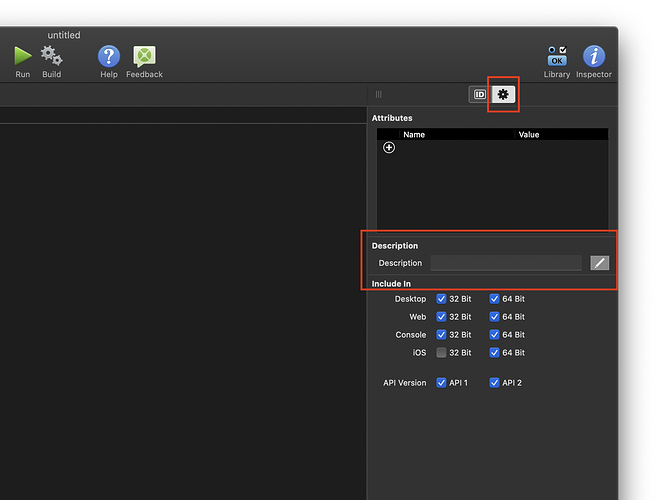Disable API 2 checkbox

[x=494, y=383]
